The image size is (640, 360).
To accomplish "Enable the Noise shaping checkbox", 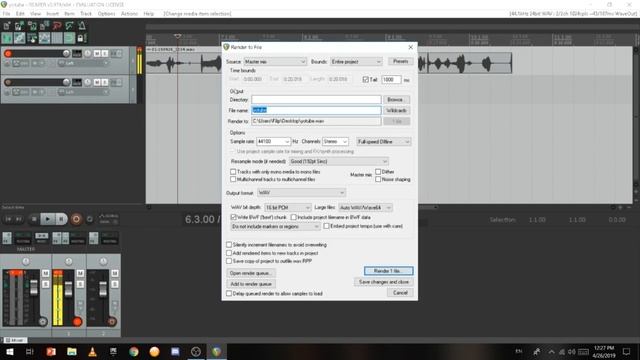I will [378, 179].
